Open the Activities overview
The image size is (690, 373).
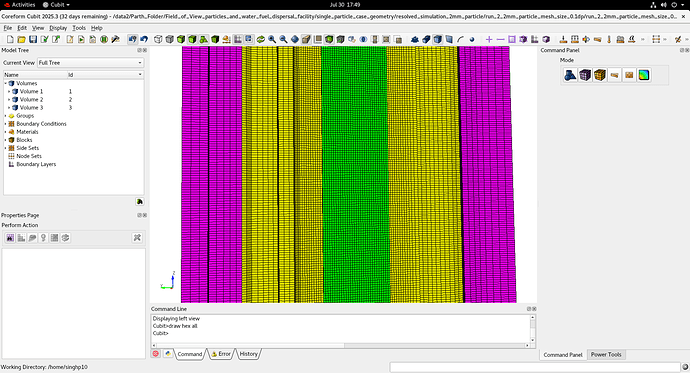(19, 4)
